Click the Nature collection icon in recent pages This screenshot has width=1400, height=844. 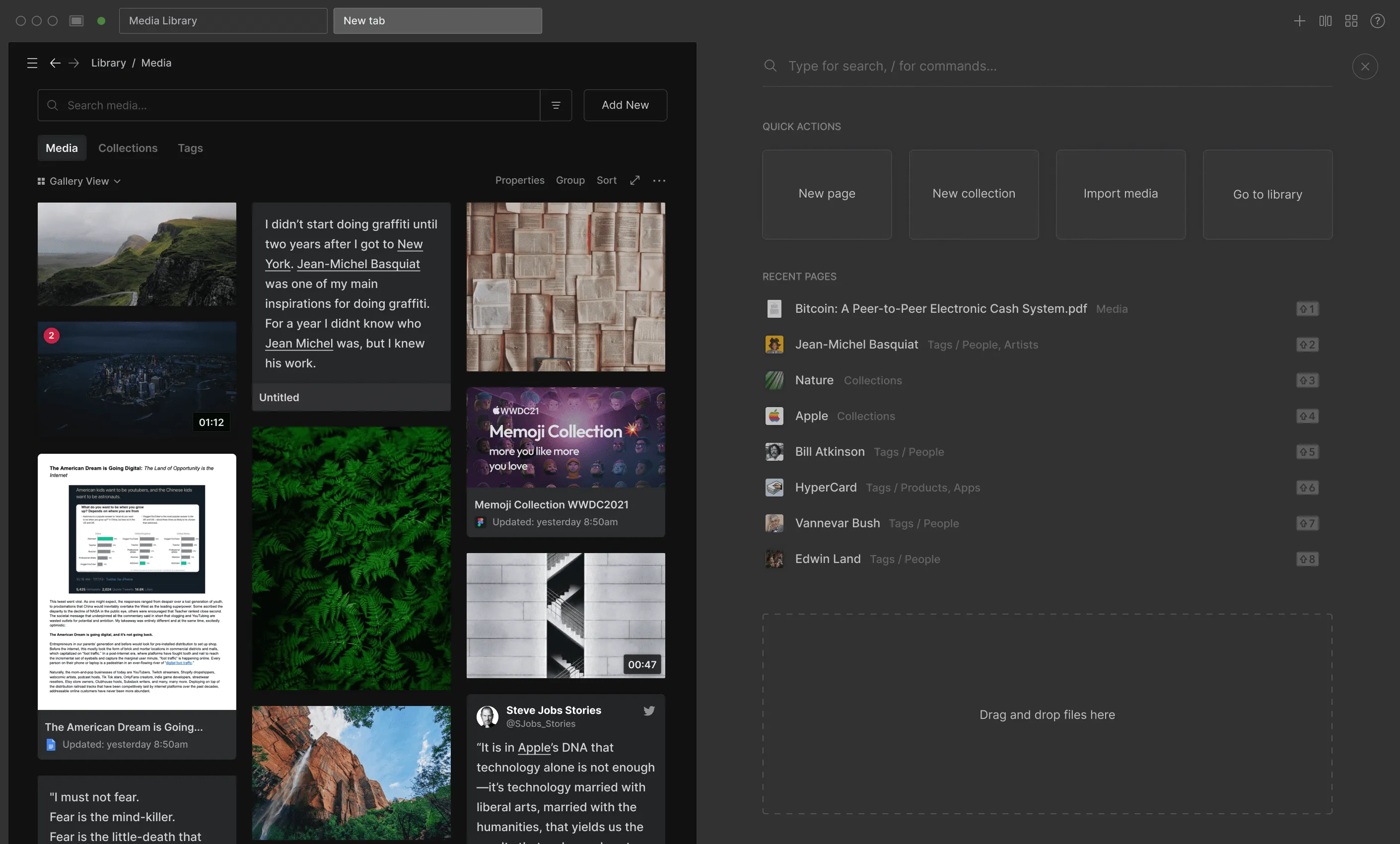tap(774, 380)
